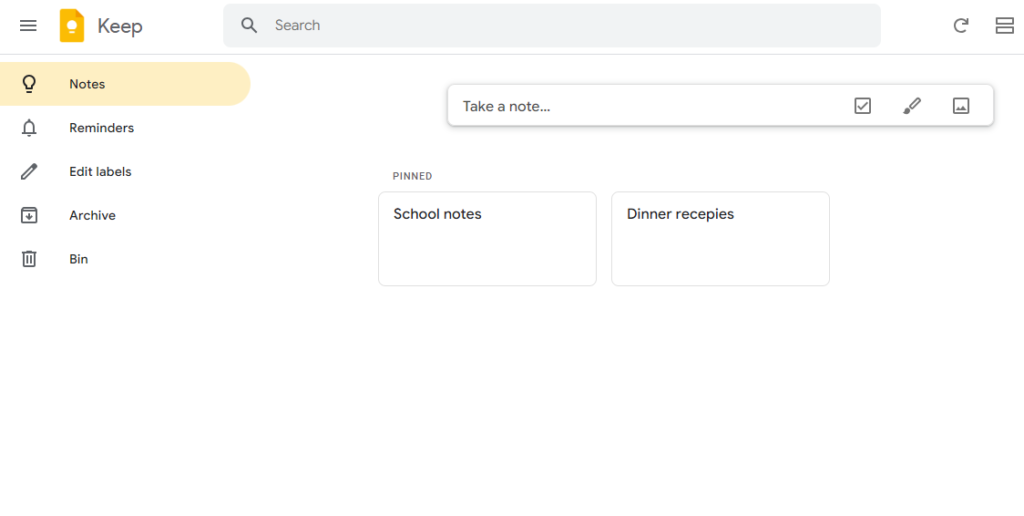Viewport: 1024px width, 516px height.
Task: Open the School notes note
Action: tap(487, 238)
